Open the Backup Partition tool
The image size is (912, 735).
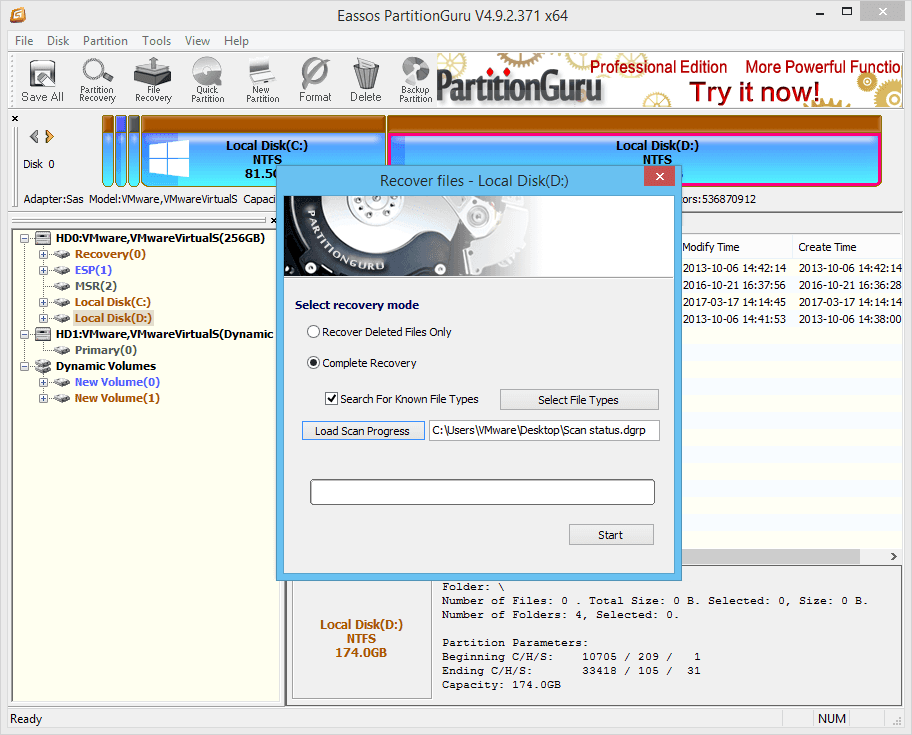point(415,81)
